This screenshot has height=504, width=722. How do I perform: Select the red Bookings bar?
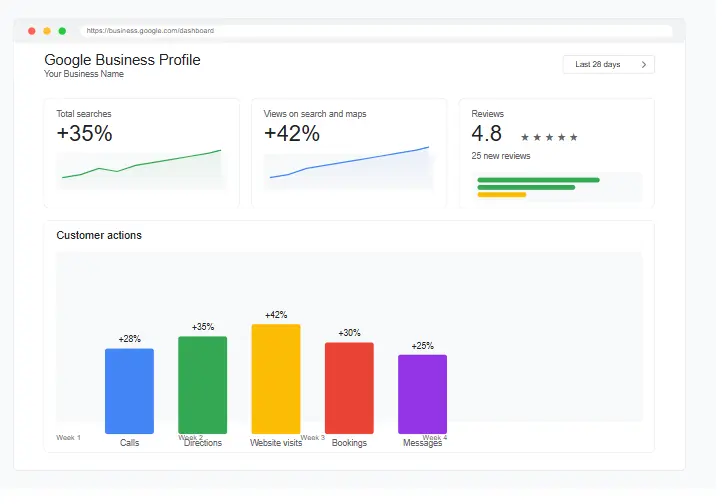click(349, 388)
